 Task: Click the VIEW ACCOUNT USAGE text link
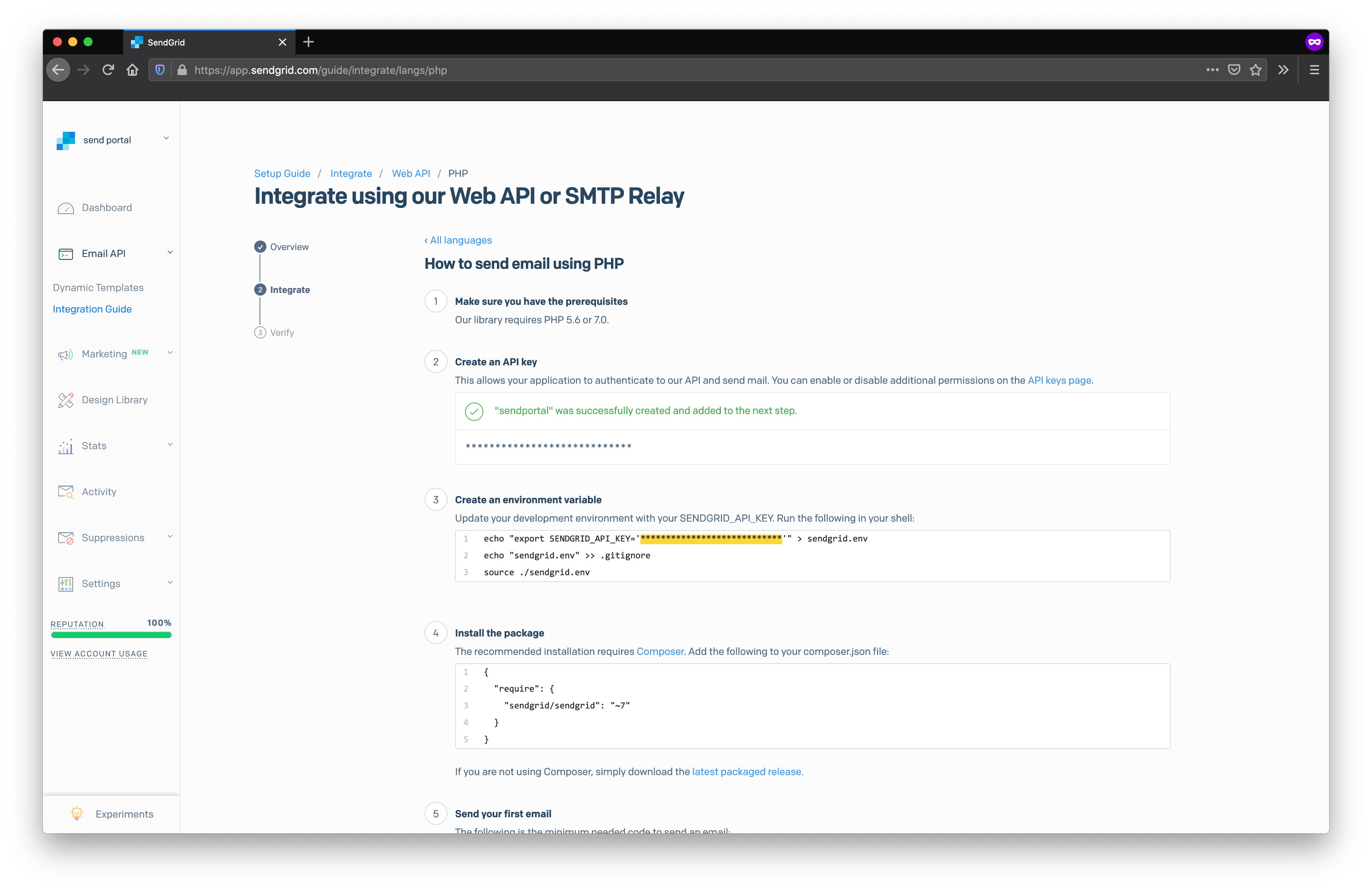pyautogui.click(x=99, y=655)
